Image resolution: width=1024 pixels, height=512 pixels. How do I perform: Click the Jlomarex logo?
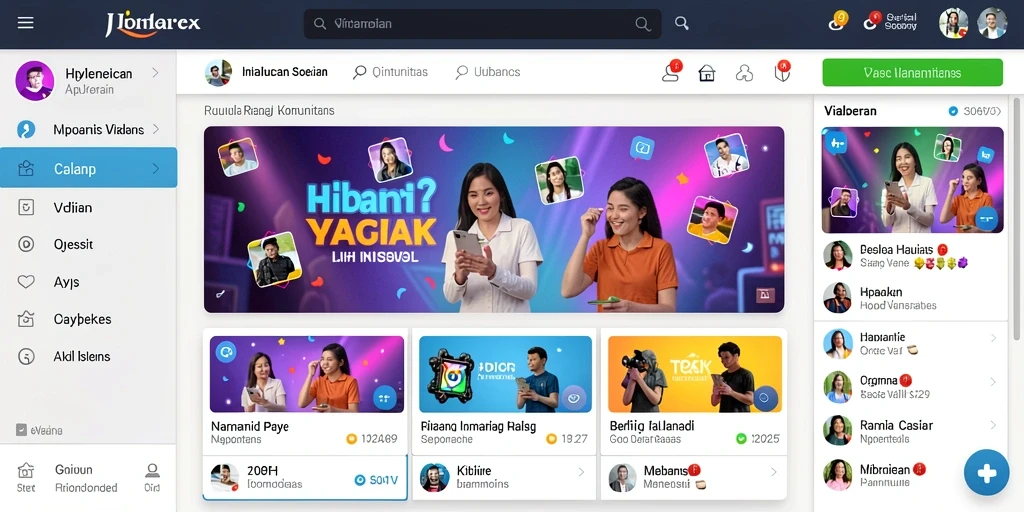coord(152,24)
